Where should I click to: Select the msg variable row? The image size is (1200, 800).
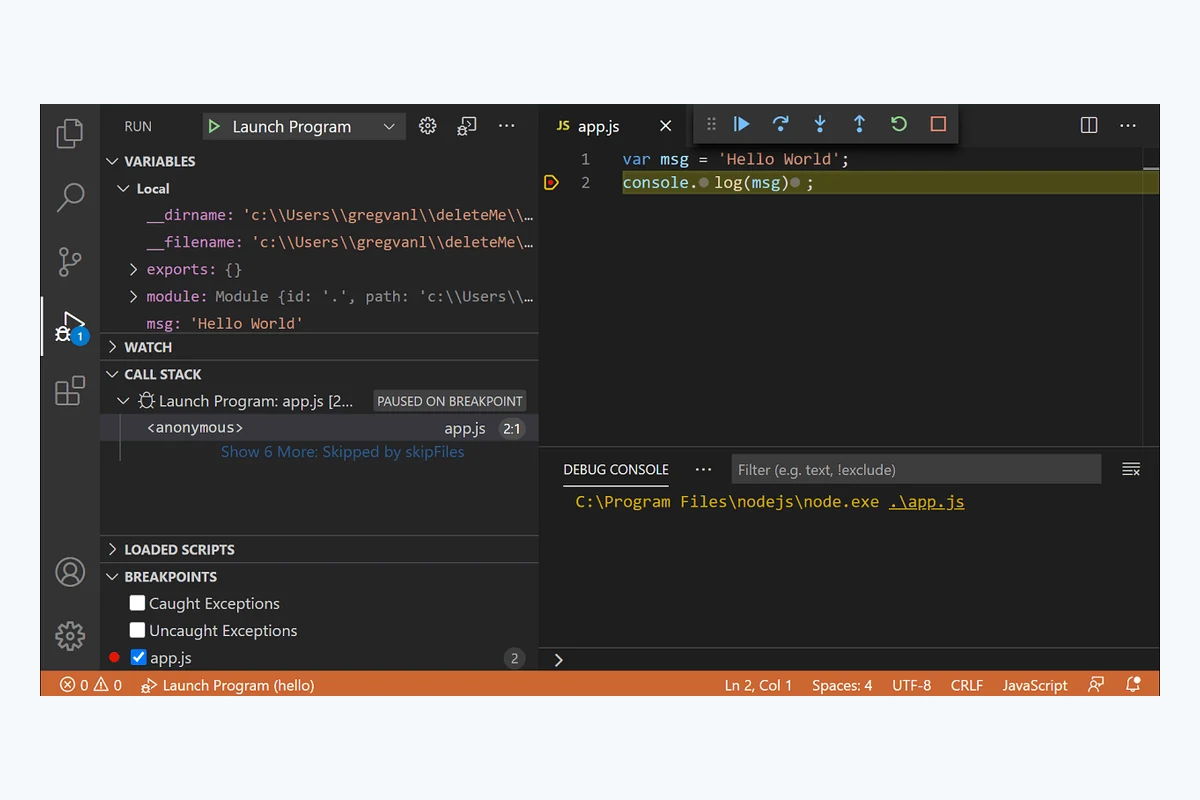click(320, 323)
